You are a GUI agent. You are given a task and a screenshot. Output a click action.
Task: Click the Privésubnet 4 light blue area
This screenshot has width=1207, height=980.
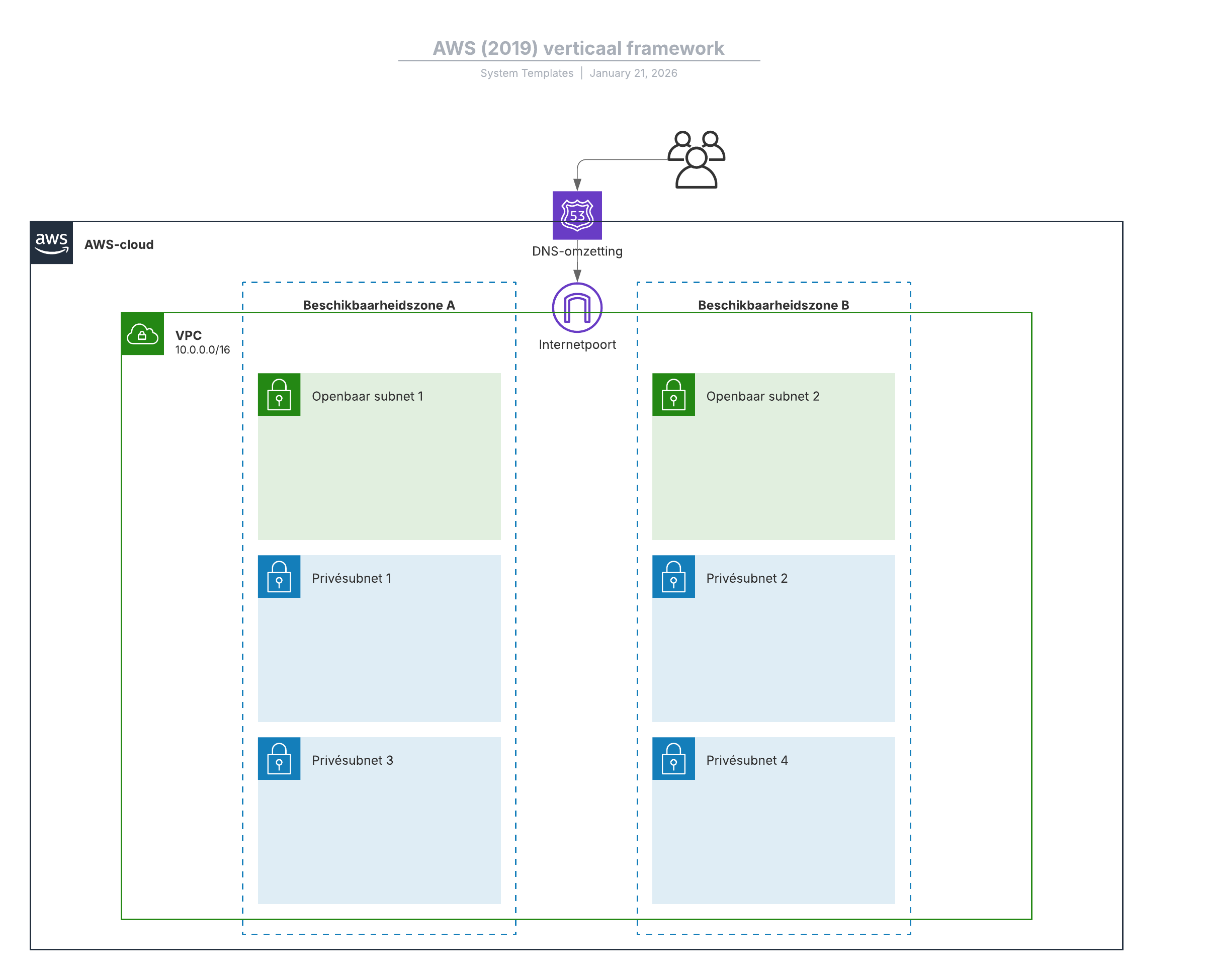[773, 841]
